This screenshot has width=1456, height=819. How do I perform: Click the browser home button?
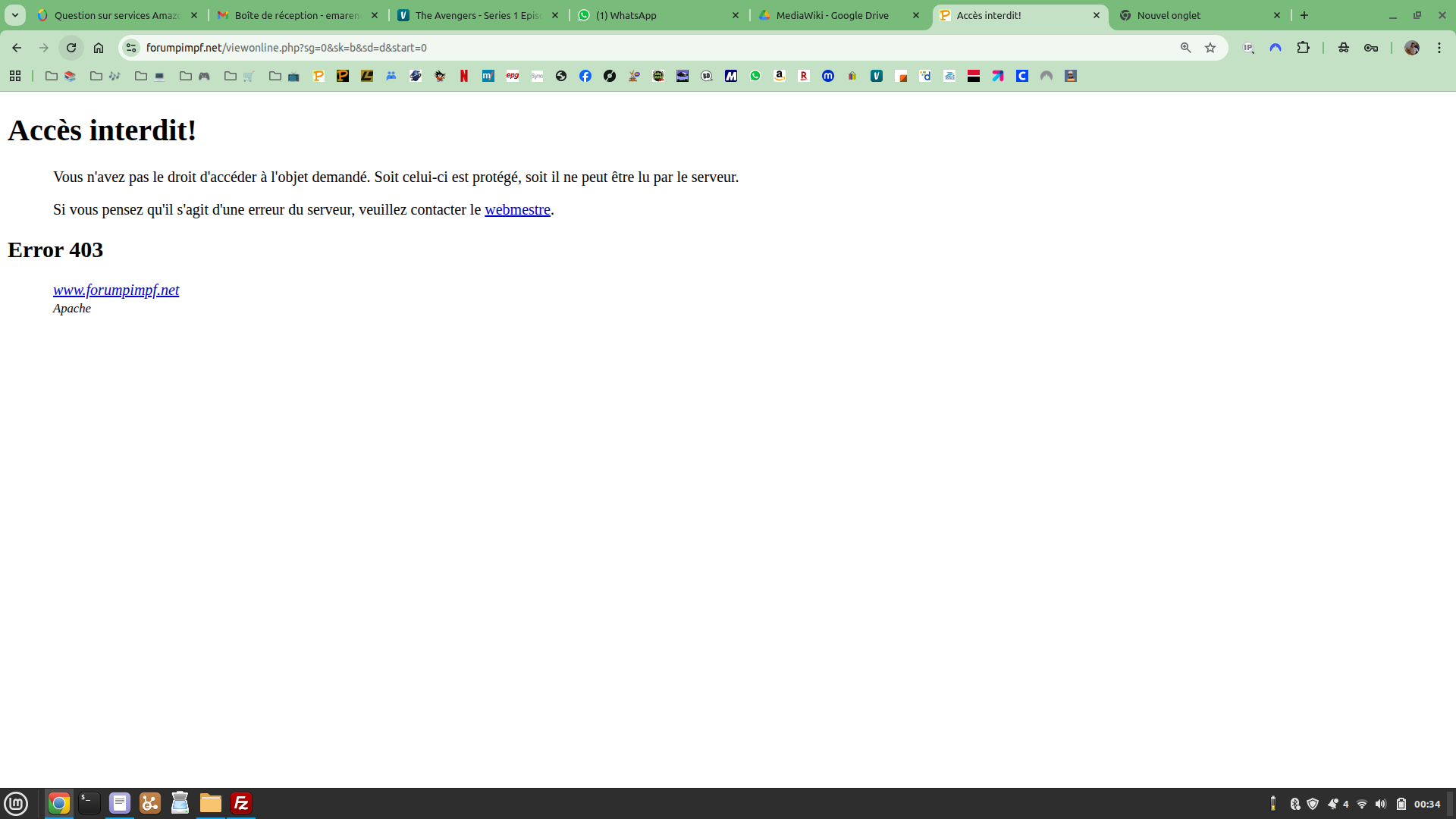tap(99, 48)
